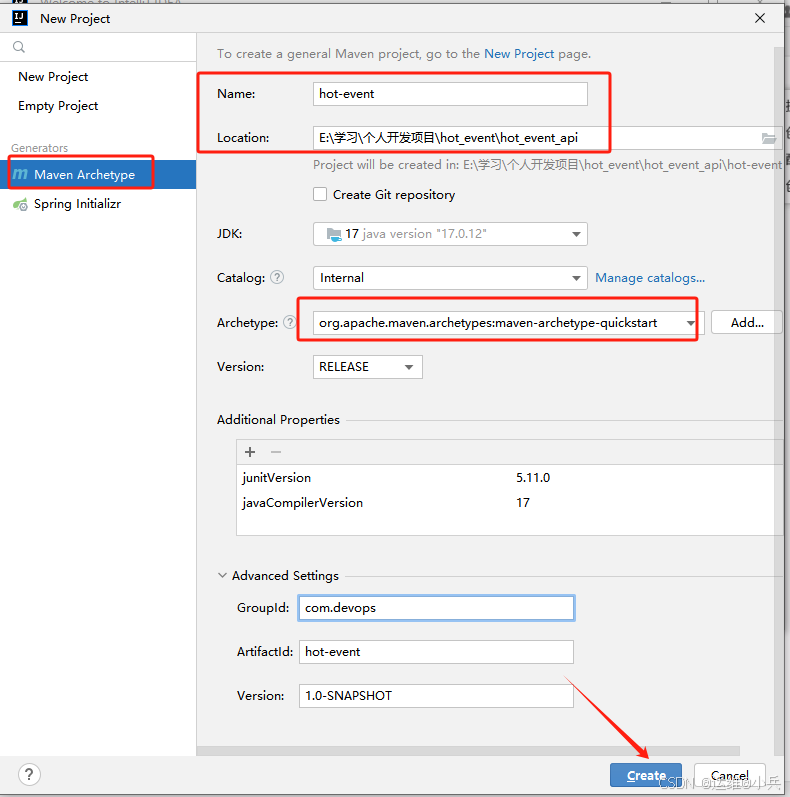The width and height of the screenshot is (790, 797).
Task: Click the Add... archetype button
Action: 747,322
